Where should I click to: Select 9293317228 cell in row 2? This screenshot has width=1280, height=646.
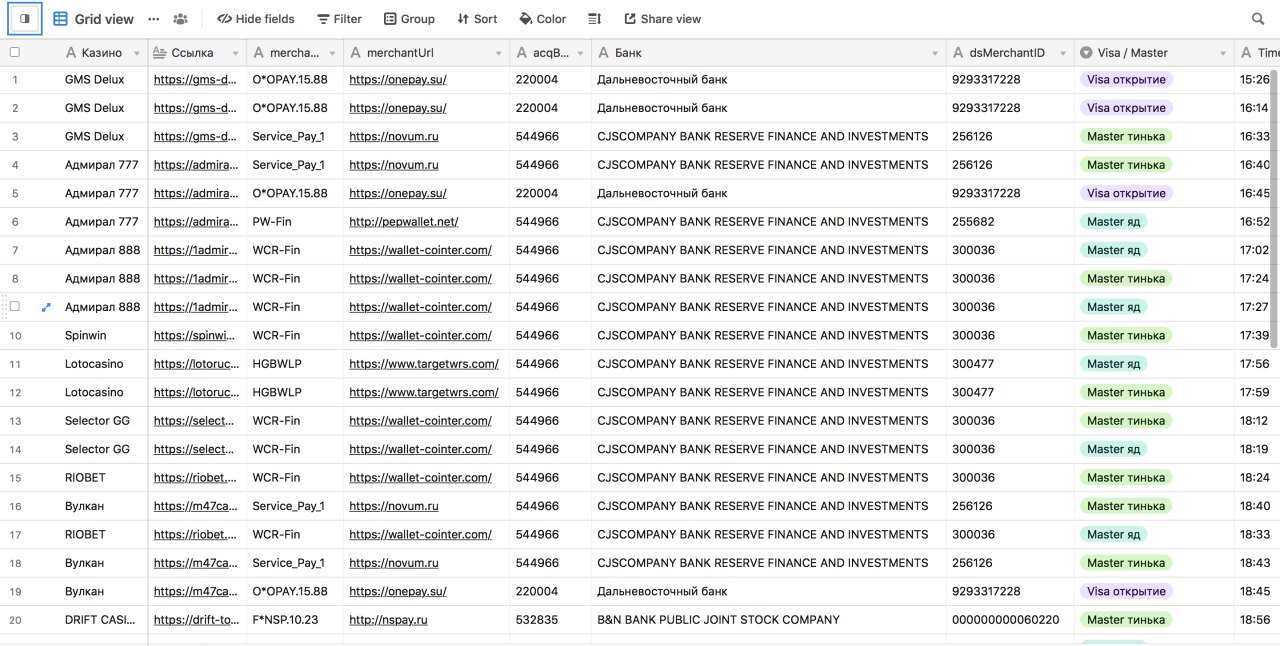click(x=1010, y=108)
